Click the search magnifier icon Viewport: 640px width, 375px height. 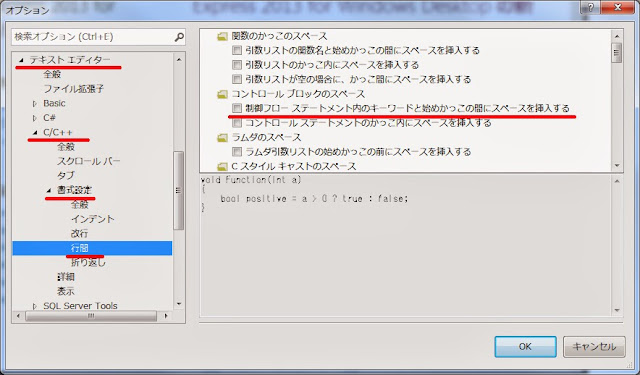coord(179,37)
